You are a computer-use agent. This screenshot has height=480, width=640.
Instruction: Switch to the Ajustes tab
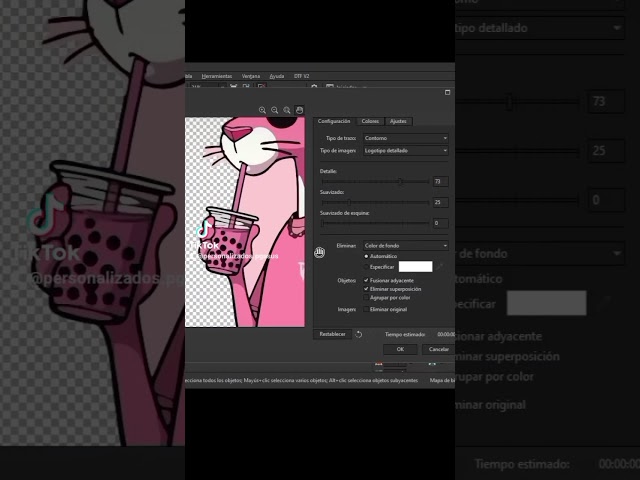398,121
